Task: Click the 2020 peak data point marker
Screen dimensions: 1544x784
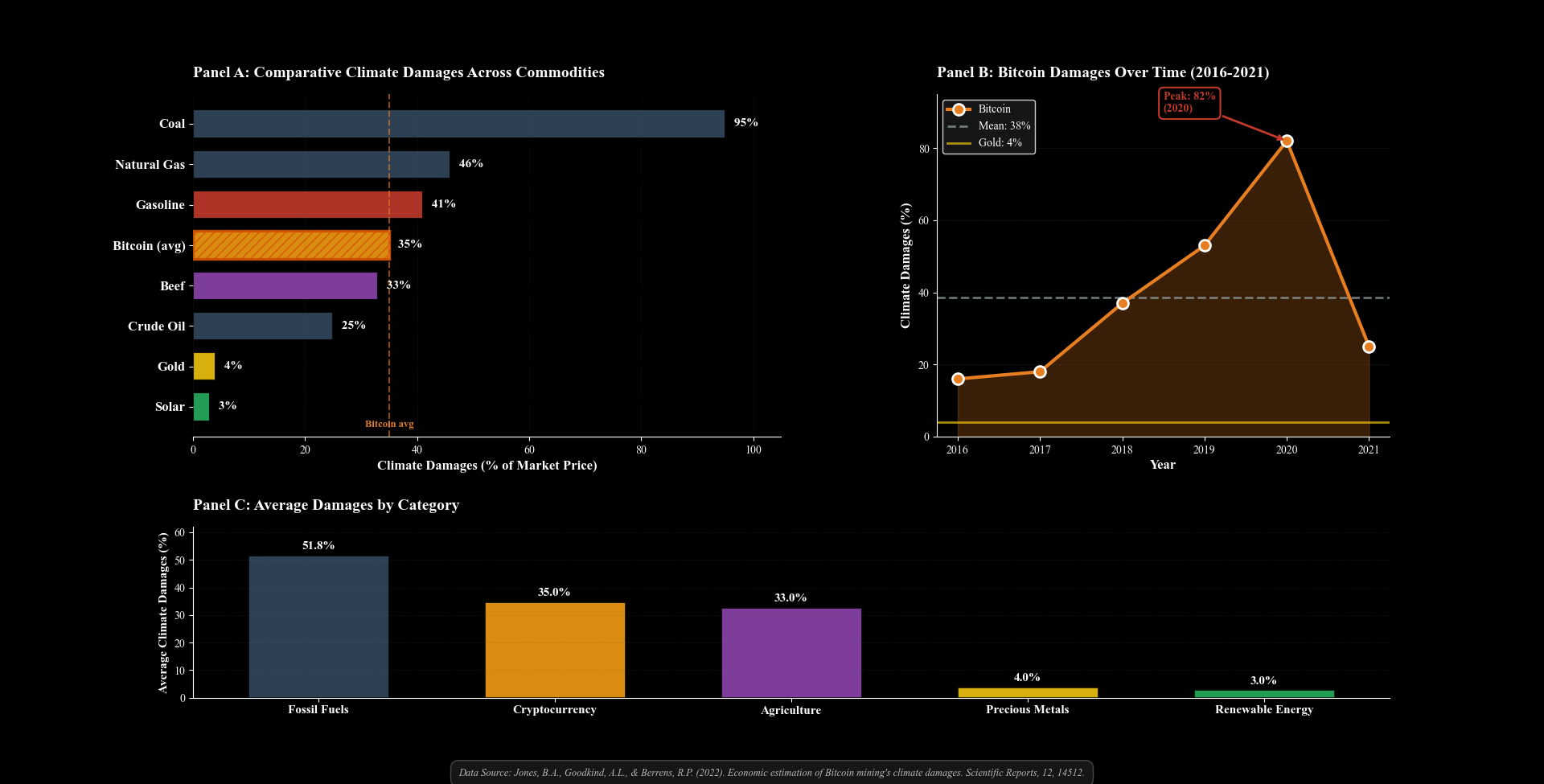Action: click(1287, 141)
